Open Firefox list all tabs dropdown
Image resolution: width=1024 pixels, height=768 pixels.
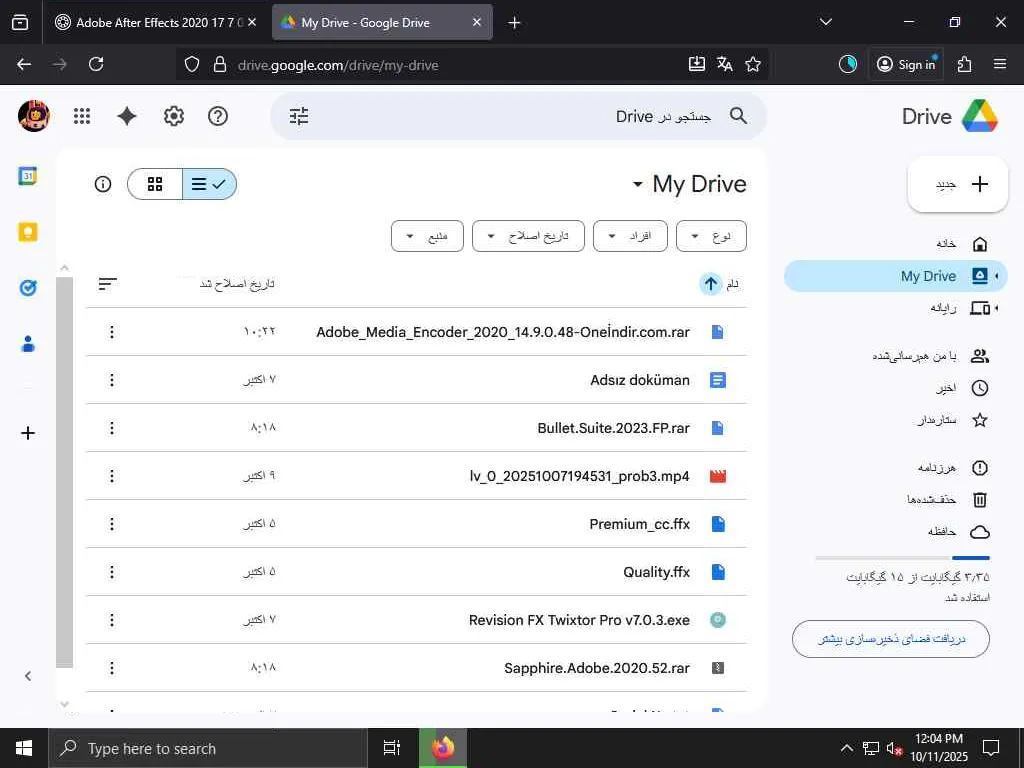[825, 22]
